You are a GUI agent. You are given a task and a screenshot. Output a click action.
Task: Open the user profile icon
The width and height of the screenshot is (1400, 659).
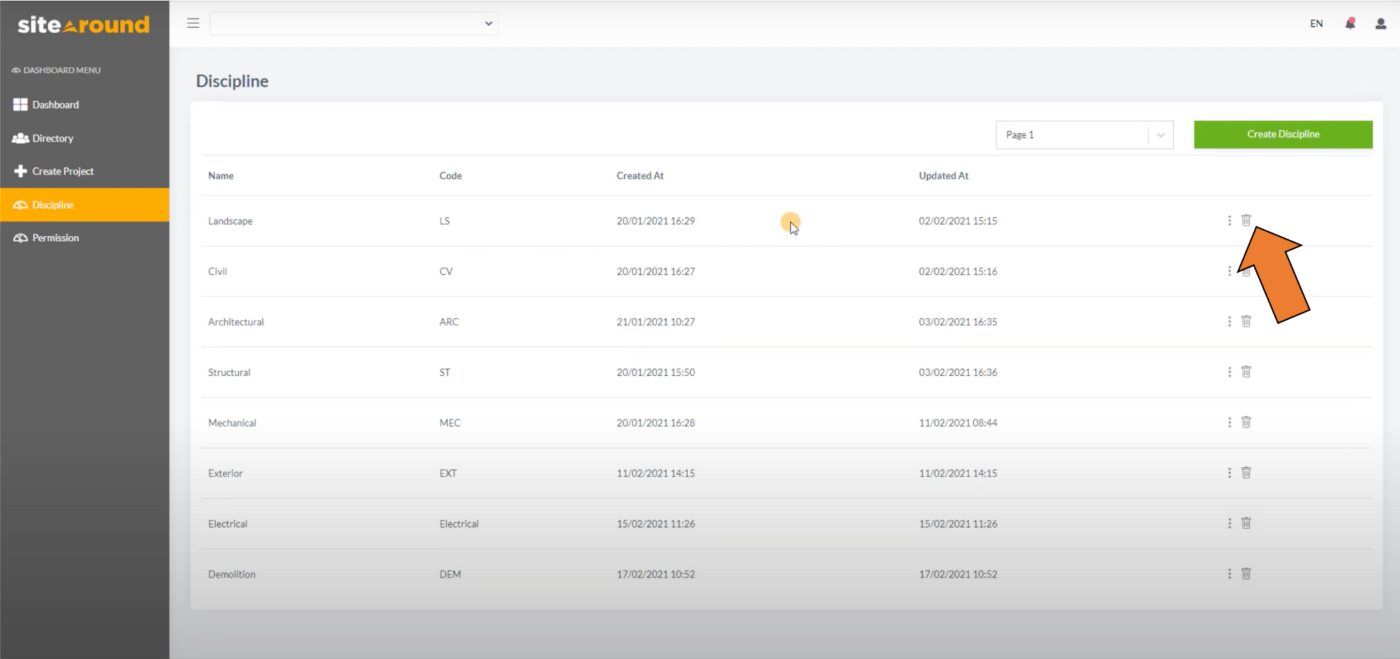1381,22
